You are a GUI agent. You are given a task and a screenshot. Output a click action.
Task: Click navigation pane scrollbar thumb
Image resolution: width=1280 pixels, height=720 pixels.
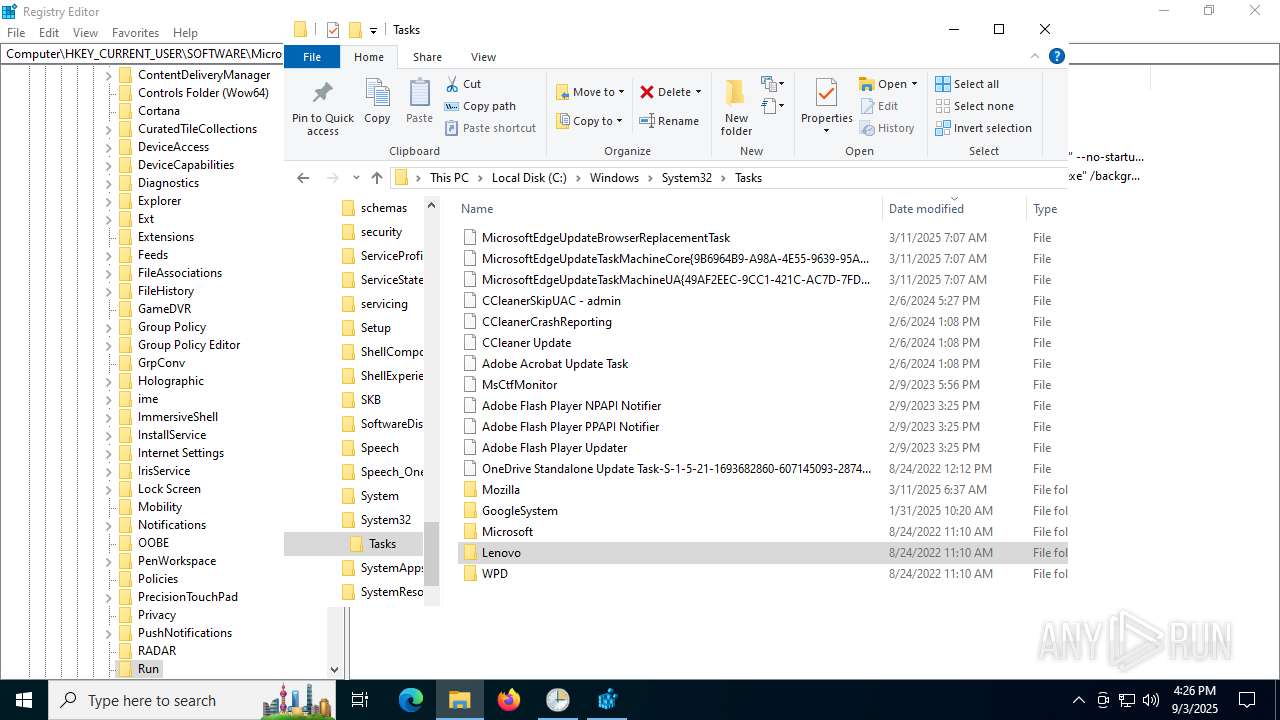pyautogui.click(x=432, y=554)
